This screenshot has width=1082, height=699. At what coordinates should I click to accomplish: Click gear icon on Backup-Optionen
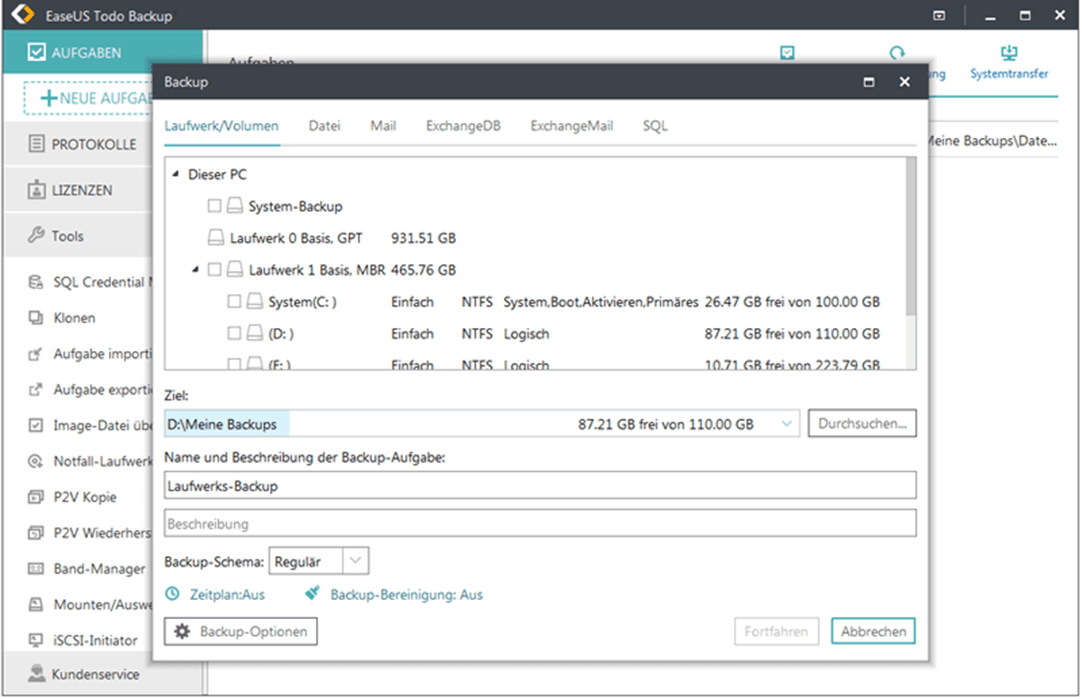pos(181,631)
